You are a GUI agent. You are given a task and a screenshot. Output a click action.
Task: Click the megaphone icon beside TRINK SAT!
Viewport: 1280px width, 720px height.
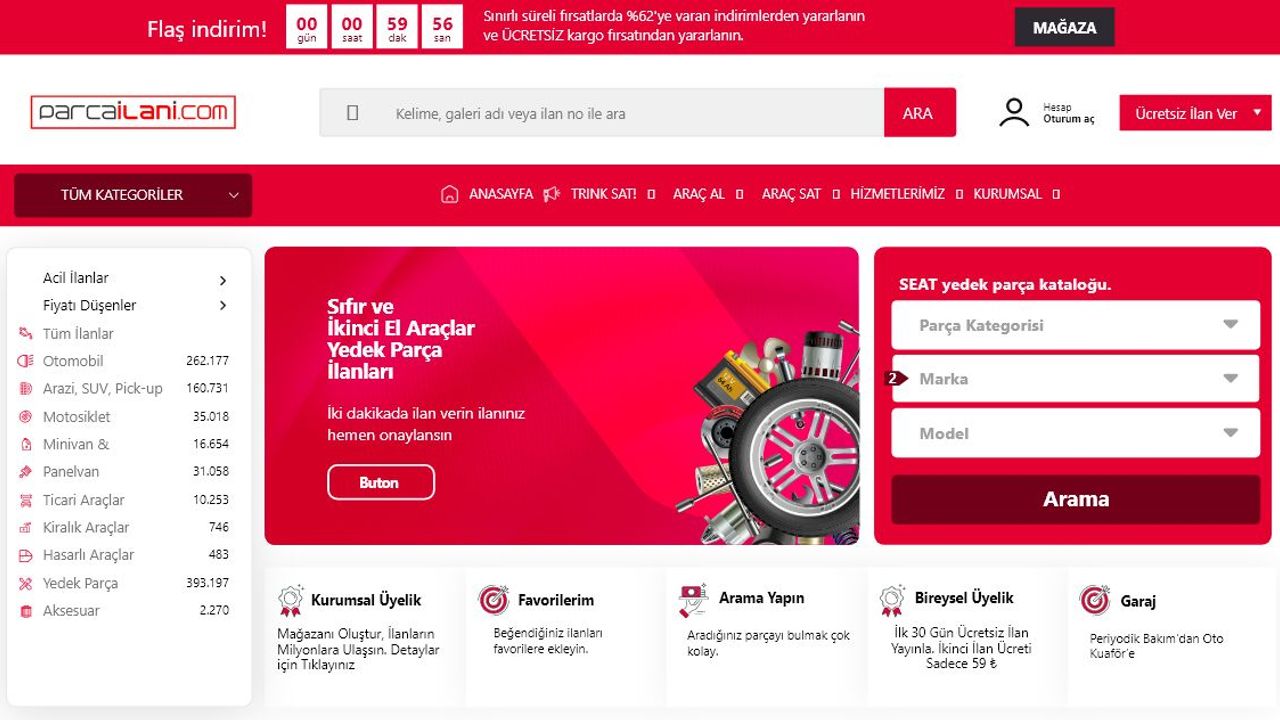coord(551,194)
